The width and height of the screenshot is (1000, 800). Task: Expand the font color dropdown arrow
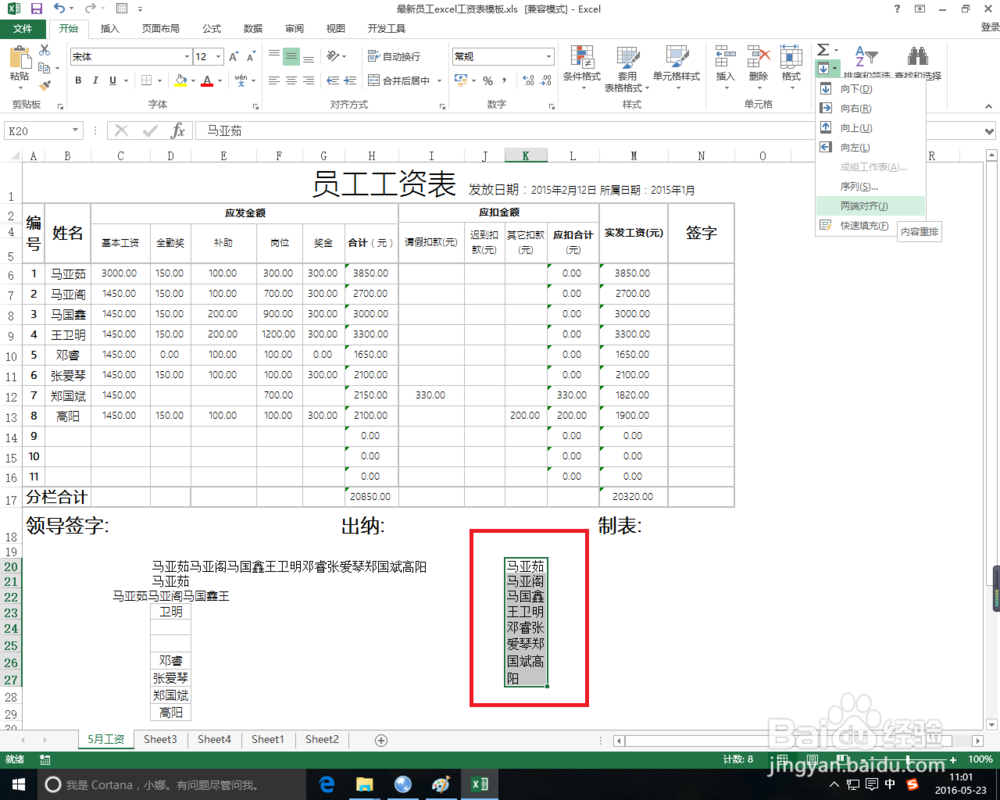click(219, 81)
